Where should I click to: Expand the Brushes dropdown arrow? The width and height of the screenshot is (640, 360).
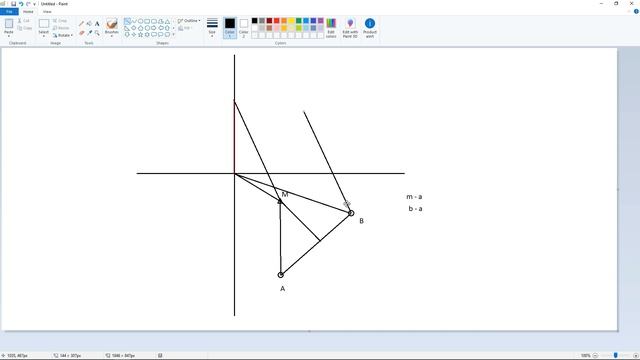click(112, 36)
